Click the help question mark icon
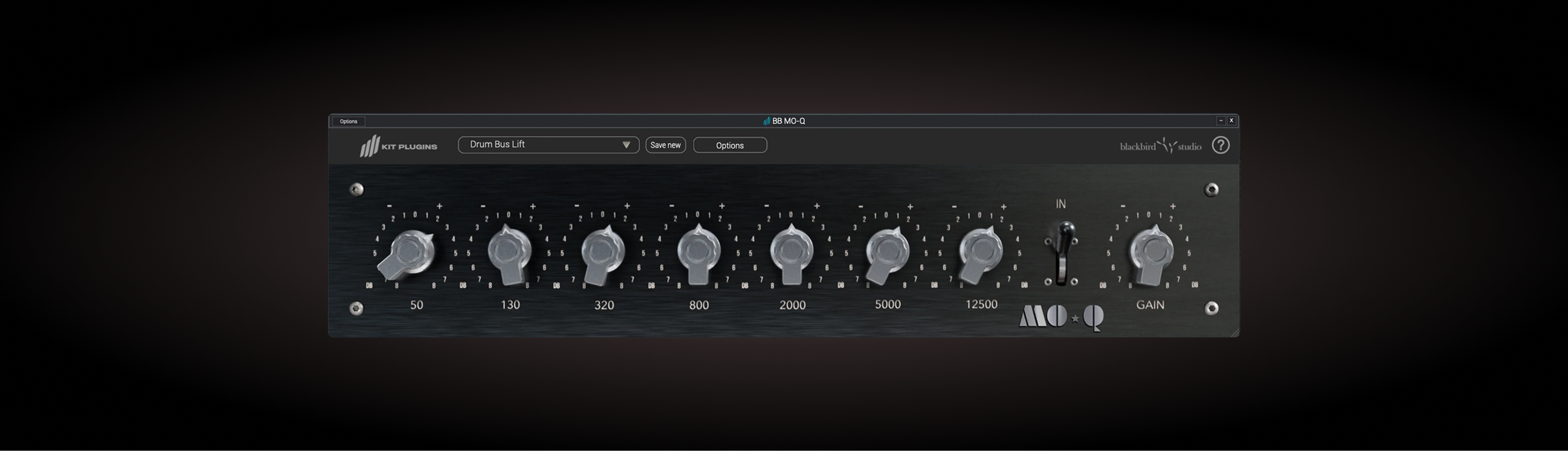The height and width of the screenshot is (451, 1568). tap(1221, 145)
